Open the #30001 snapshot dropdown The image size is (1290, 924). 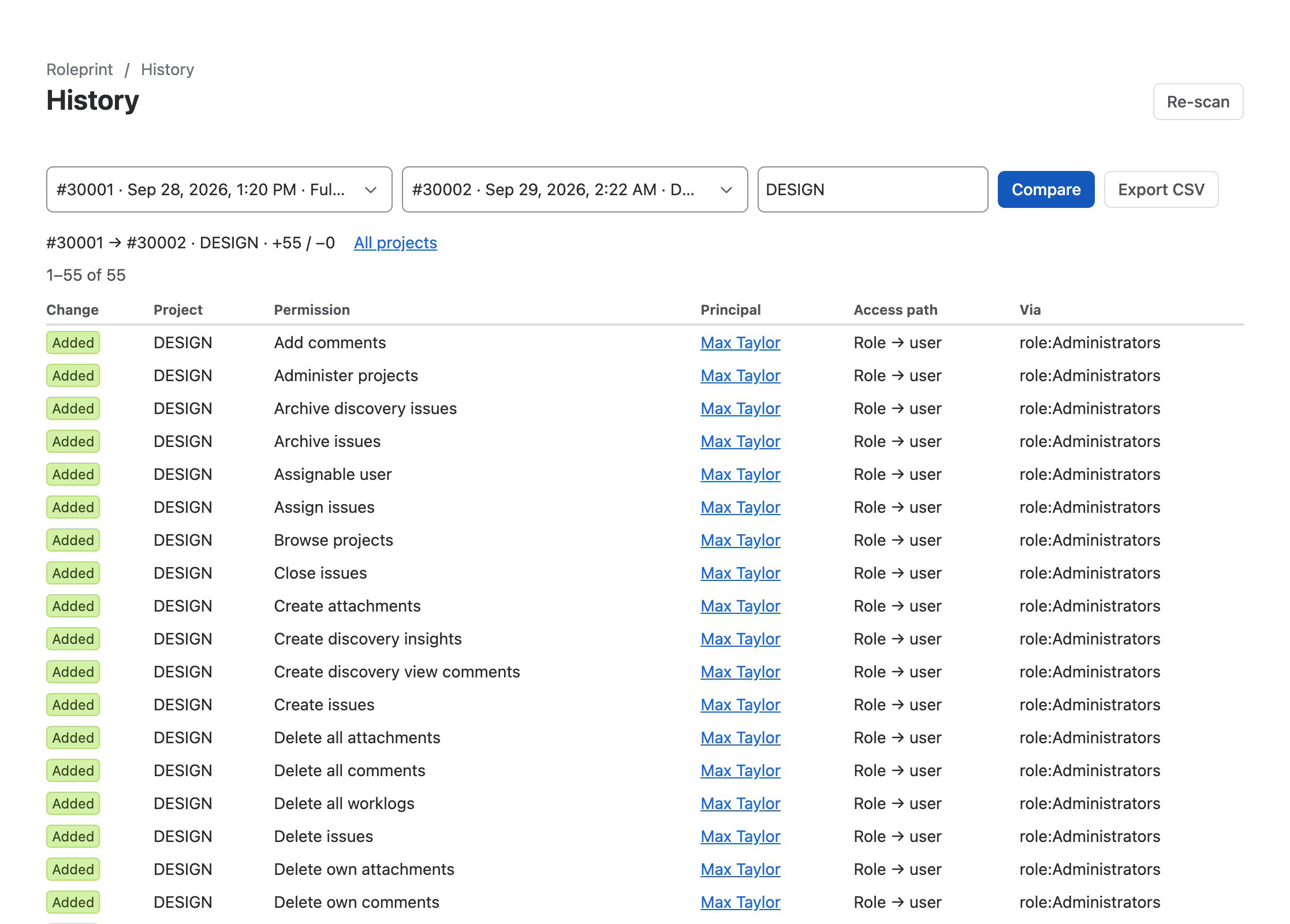point(219,189)
